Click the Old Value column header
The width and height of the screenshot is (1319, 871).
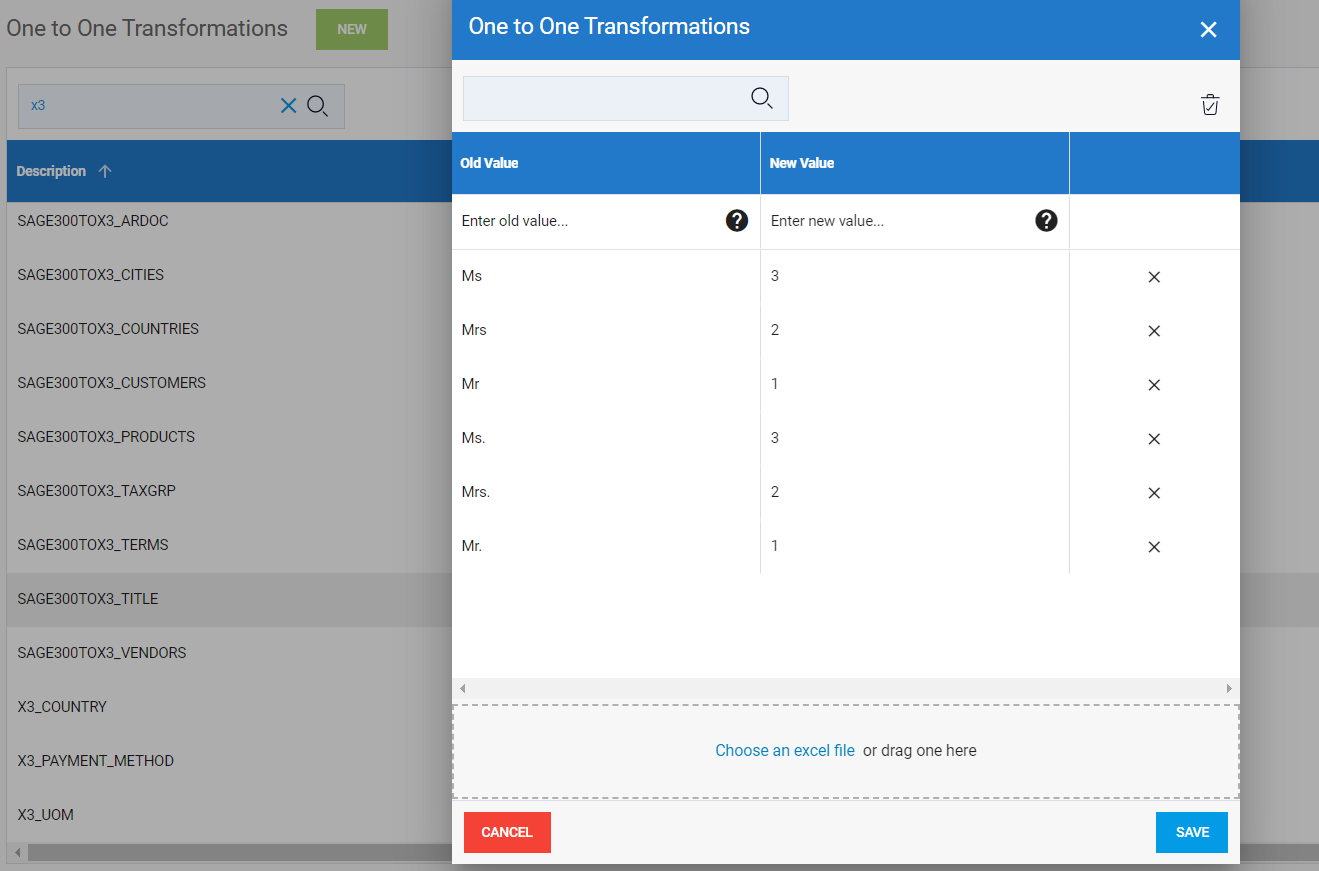click(489, 163)
